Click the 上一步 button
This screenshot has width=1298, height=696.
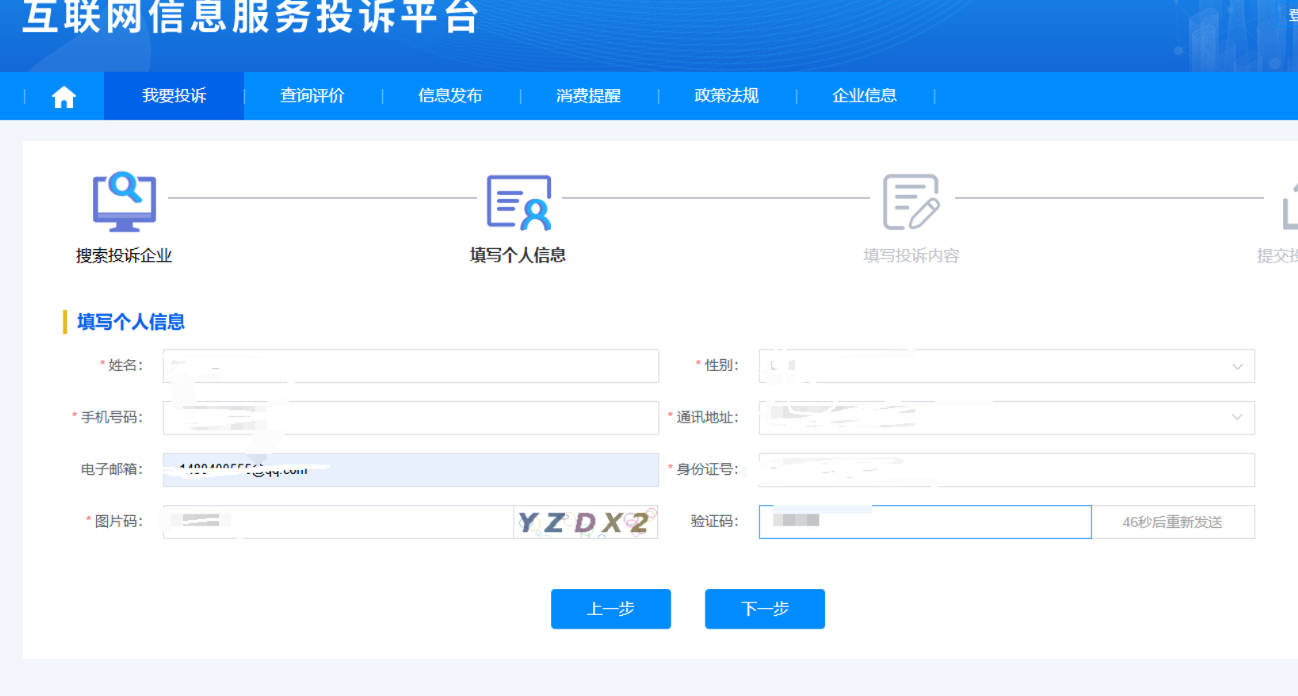coord(610,608)
